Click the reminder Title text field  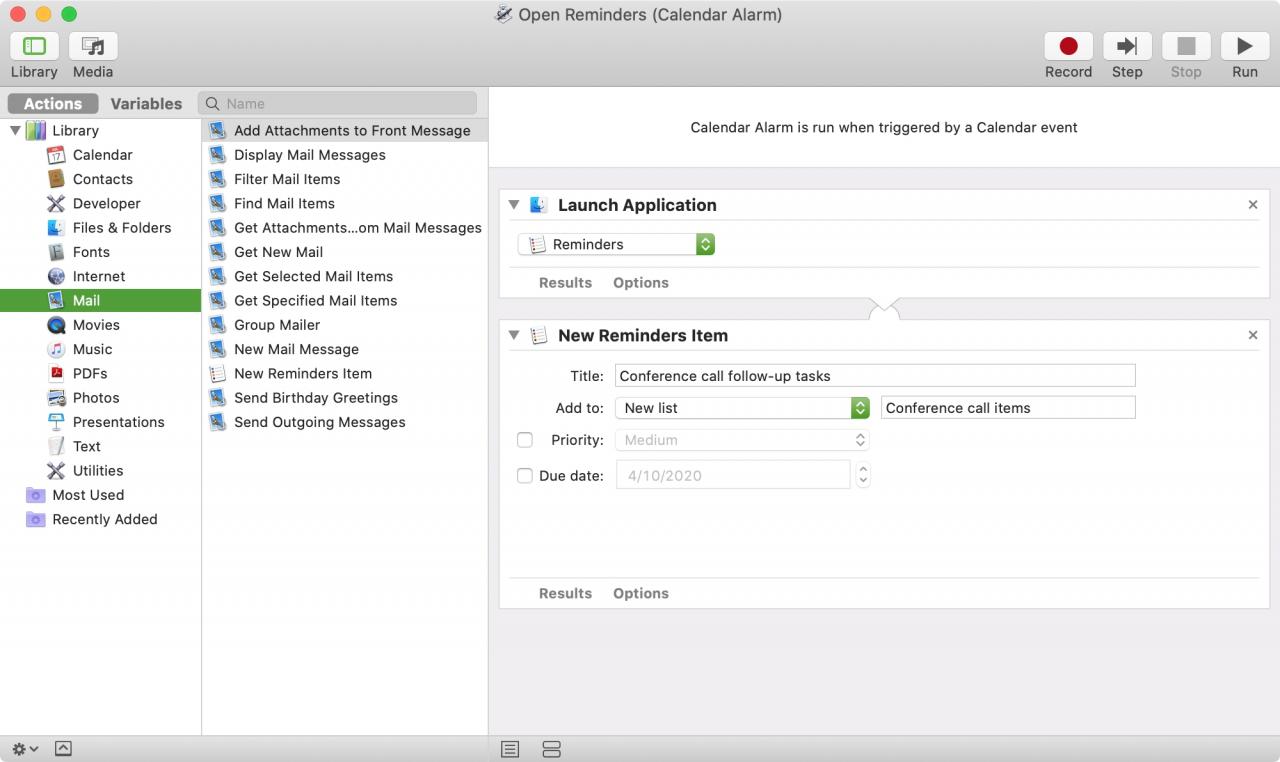875,376
